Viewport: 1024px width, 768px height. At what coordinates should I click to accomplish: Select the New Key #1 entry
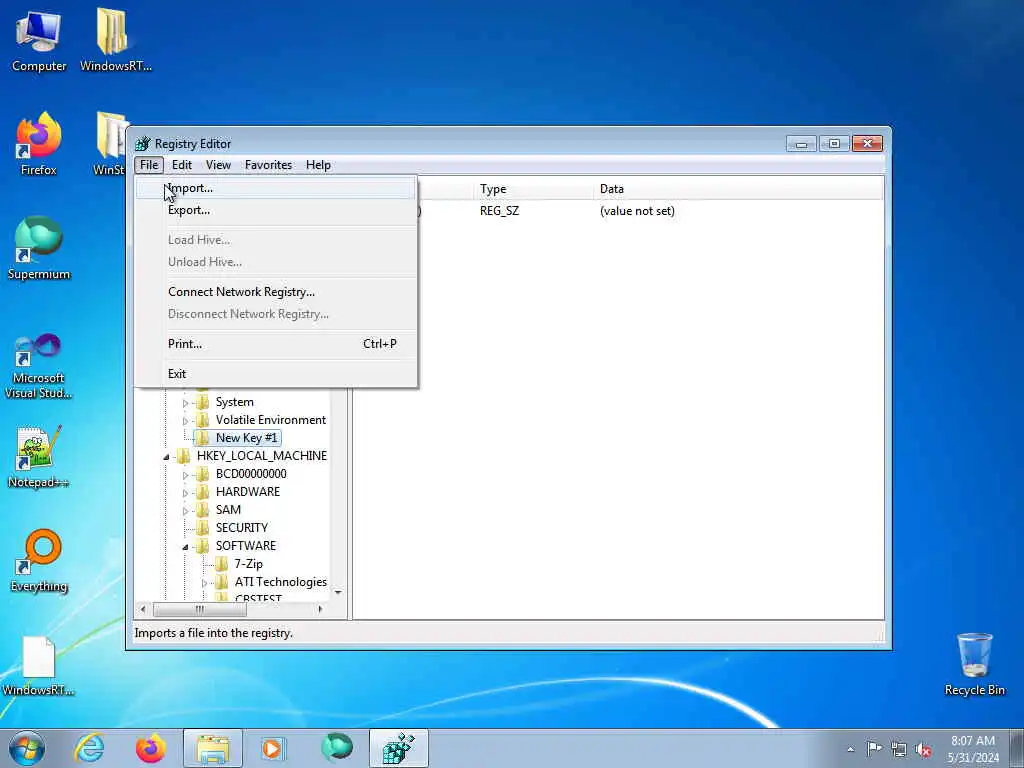[x=246, y=438]
